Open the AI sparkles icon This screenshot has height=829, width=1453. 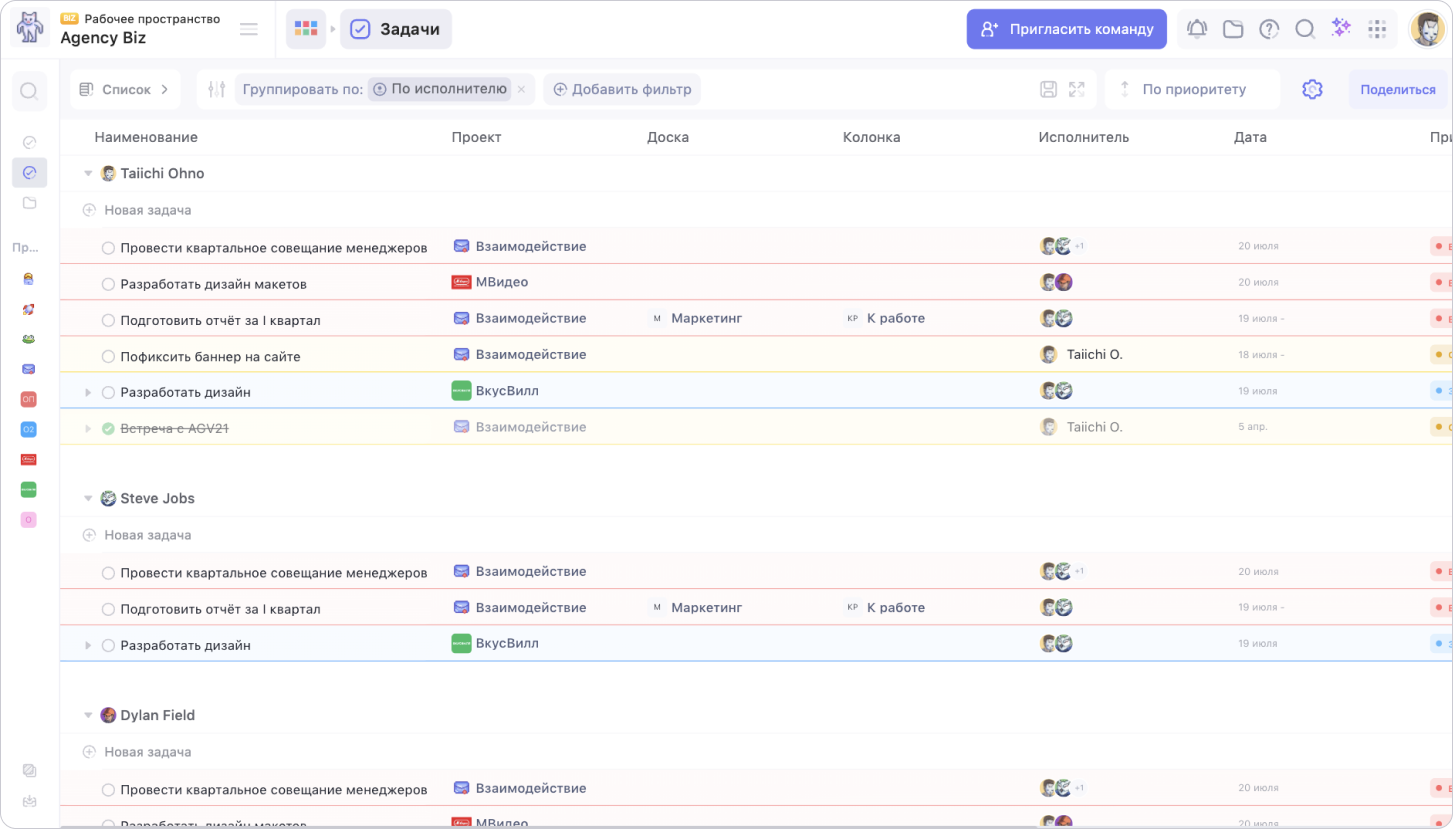[x=1341, y=29]
